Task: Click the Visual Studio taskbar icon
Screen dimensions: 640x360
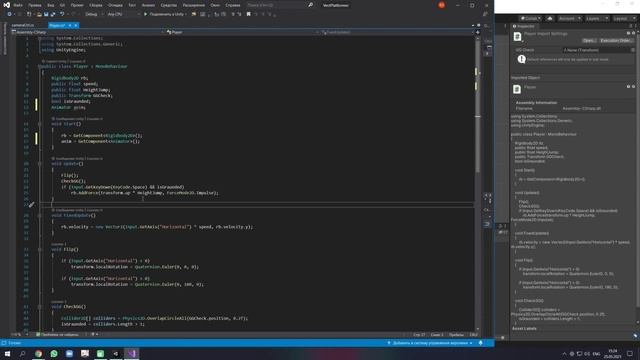Action: 131,353
